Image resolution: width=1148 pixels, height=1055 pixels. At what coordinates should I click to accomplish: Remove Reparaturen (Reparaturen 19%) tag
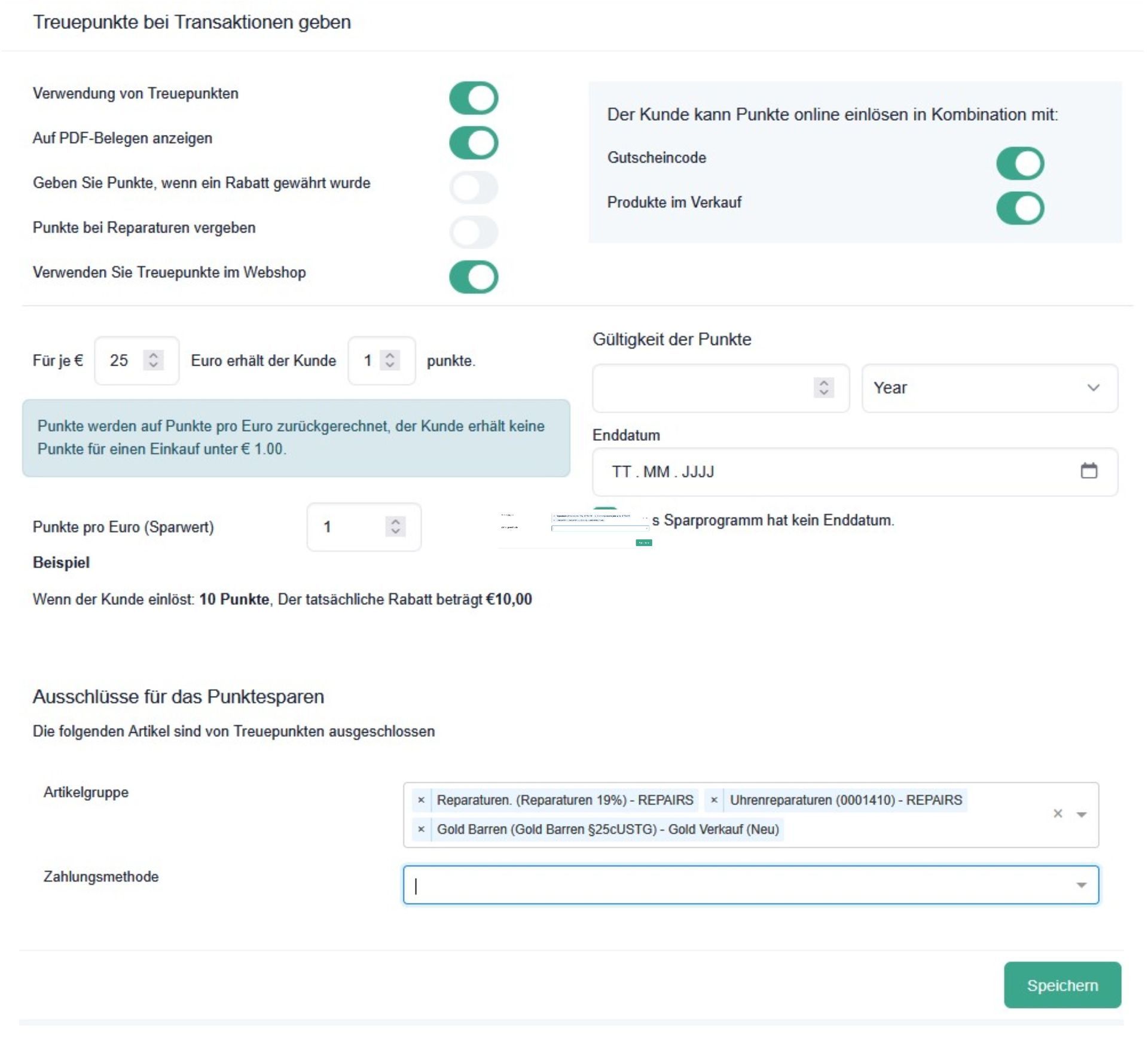[421, 800]
